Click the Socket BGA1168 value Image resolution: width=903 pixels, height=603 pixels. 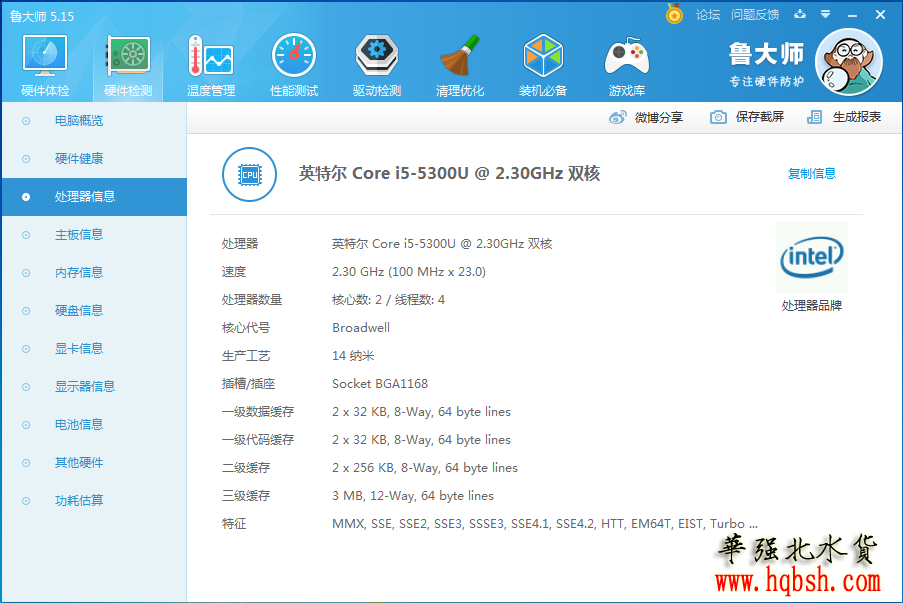(380, 384)
